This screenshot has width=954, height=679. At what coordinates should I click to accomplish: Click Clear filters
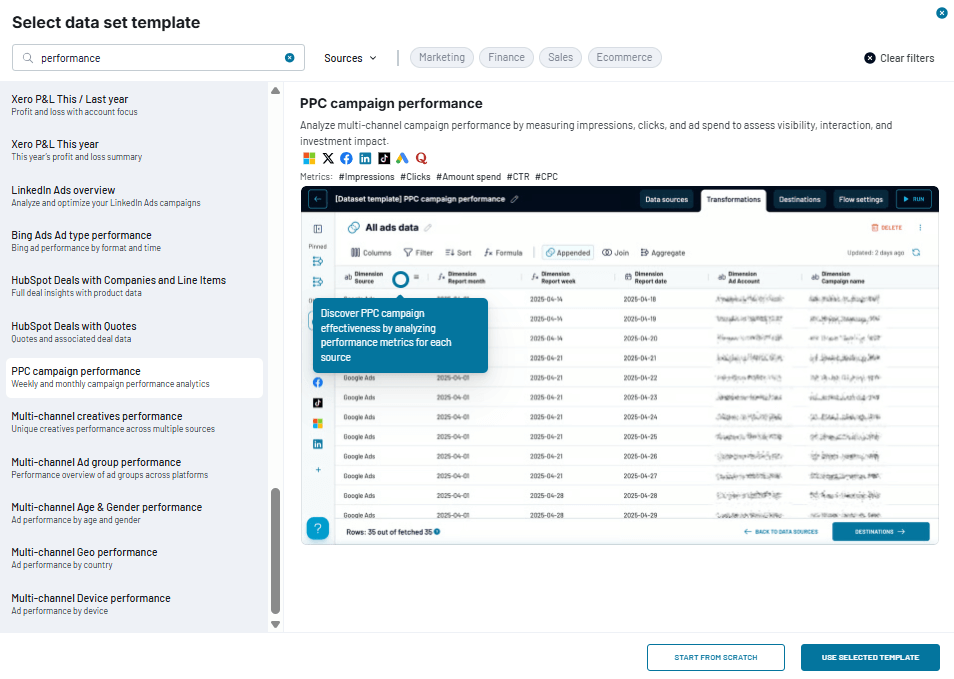[898, 58]
